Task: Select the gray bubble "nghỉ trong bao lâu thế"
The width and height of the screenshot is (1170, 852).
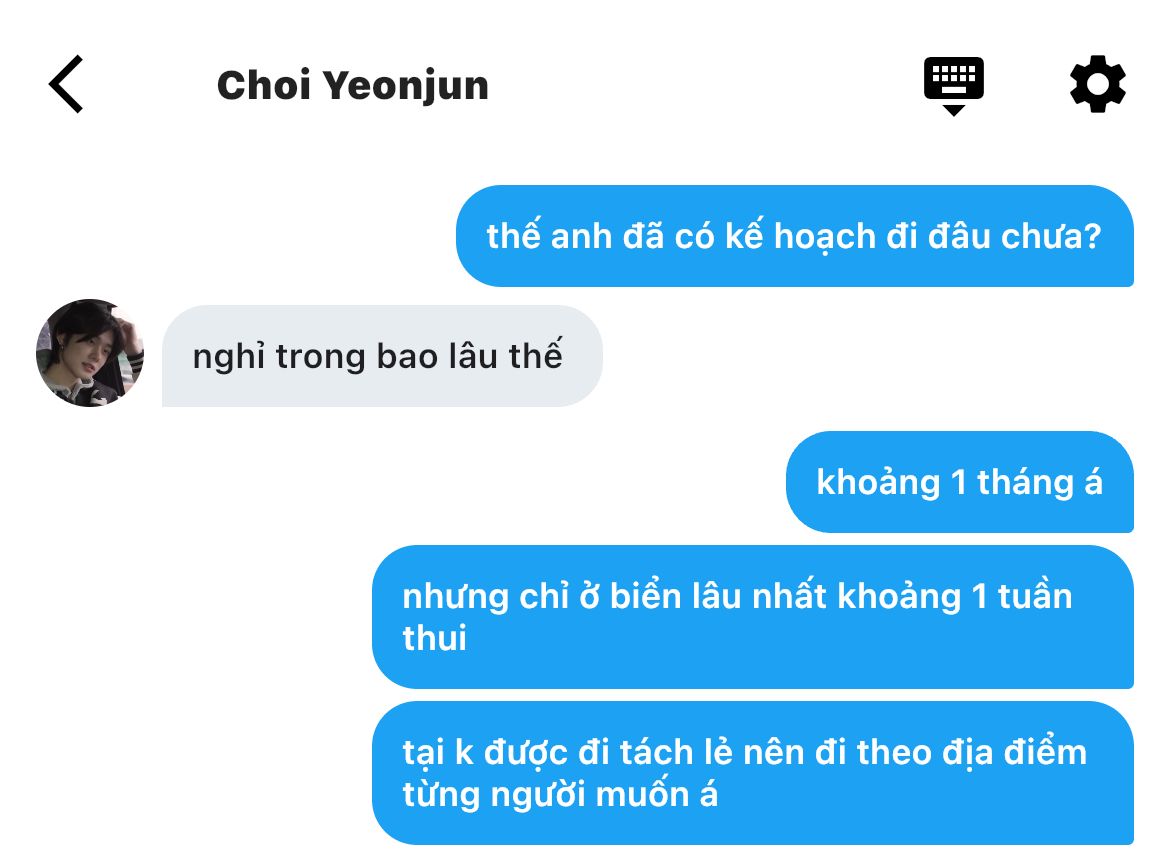Action: [x=382, y=356]
